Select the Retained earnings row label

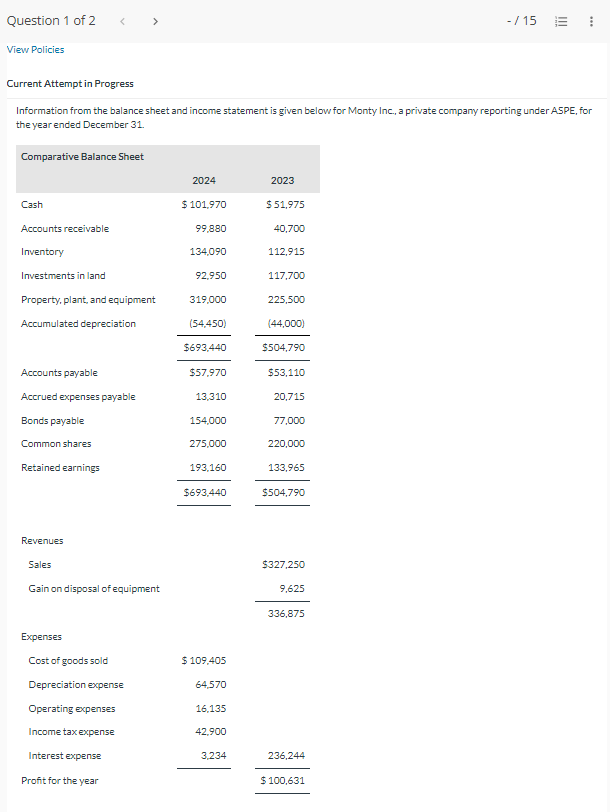[x=62, y=467]
